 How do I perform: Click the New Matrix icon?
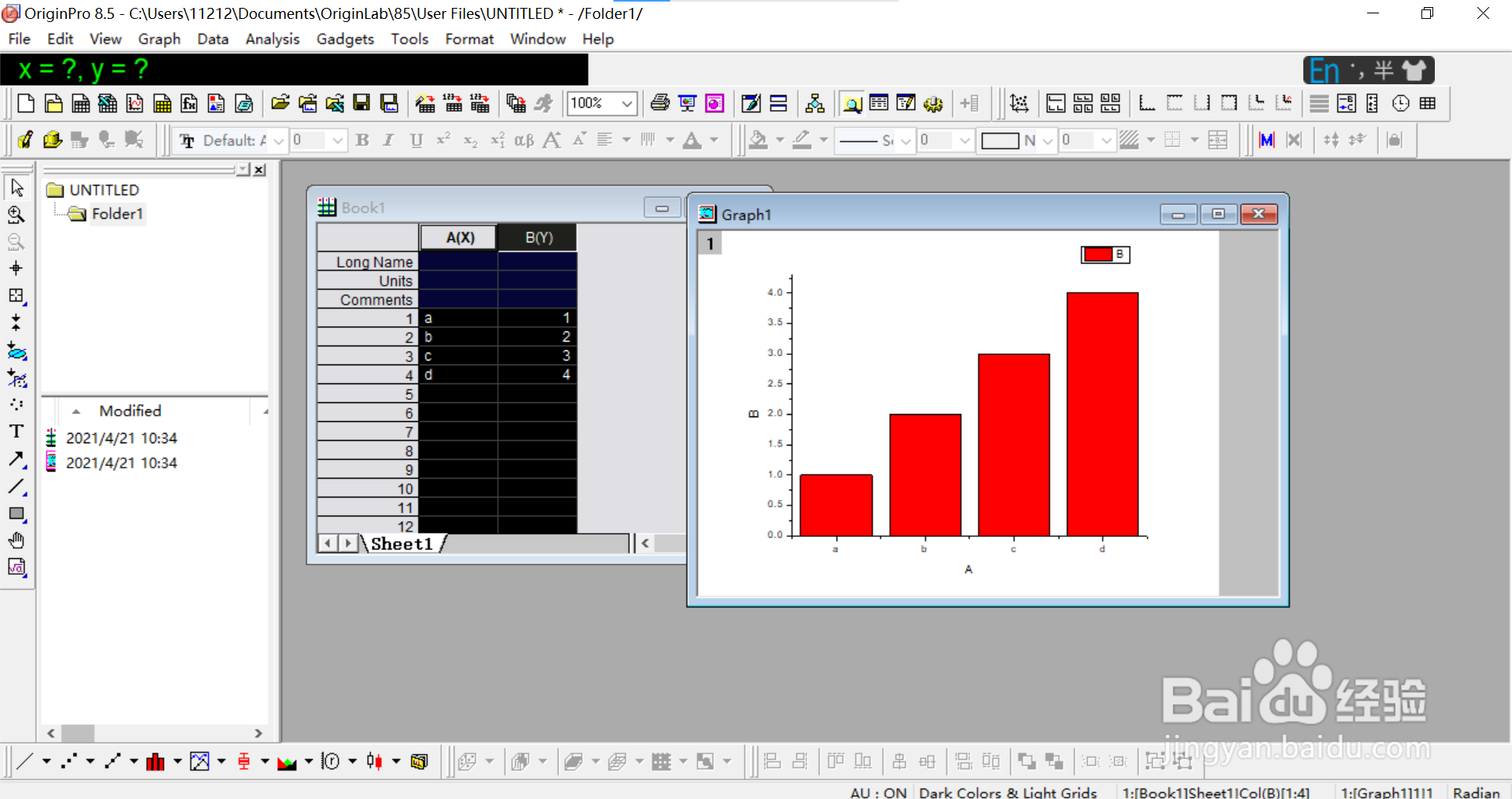tap(162, 103)
